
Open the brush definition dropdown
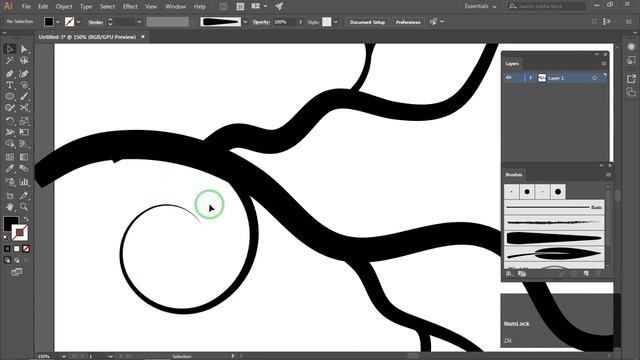pos(245,22)
